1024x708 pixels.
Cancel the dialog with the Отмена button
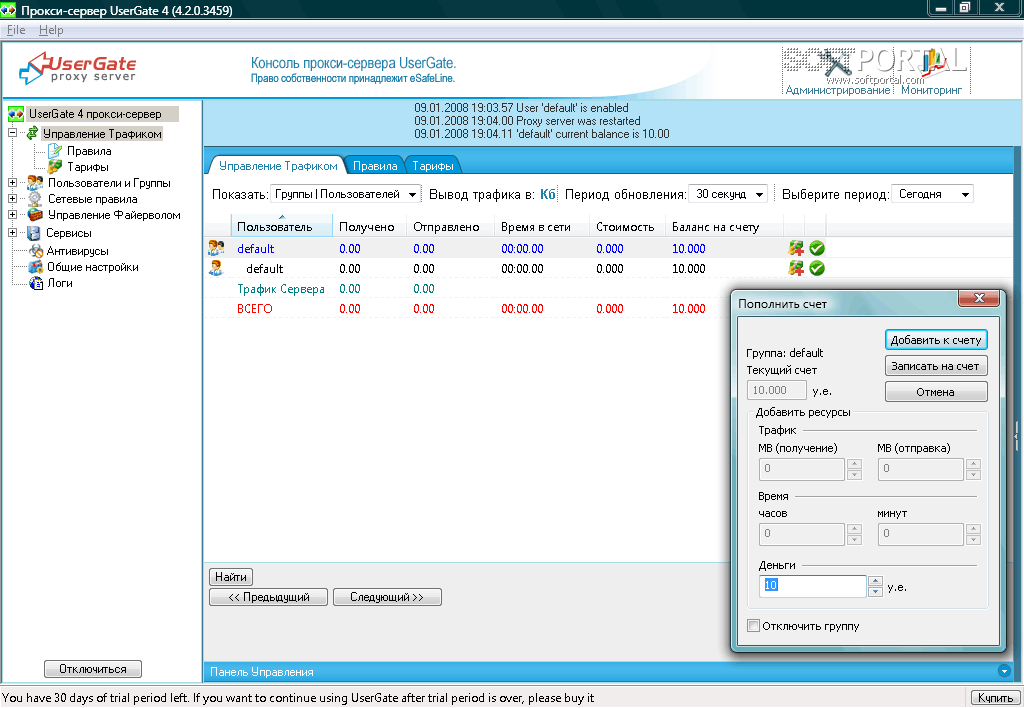pos(936,392)
